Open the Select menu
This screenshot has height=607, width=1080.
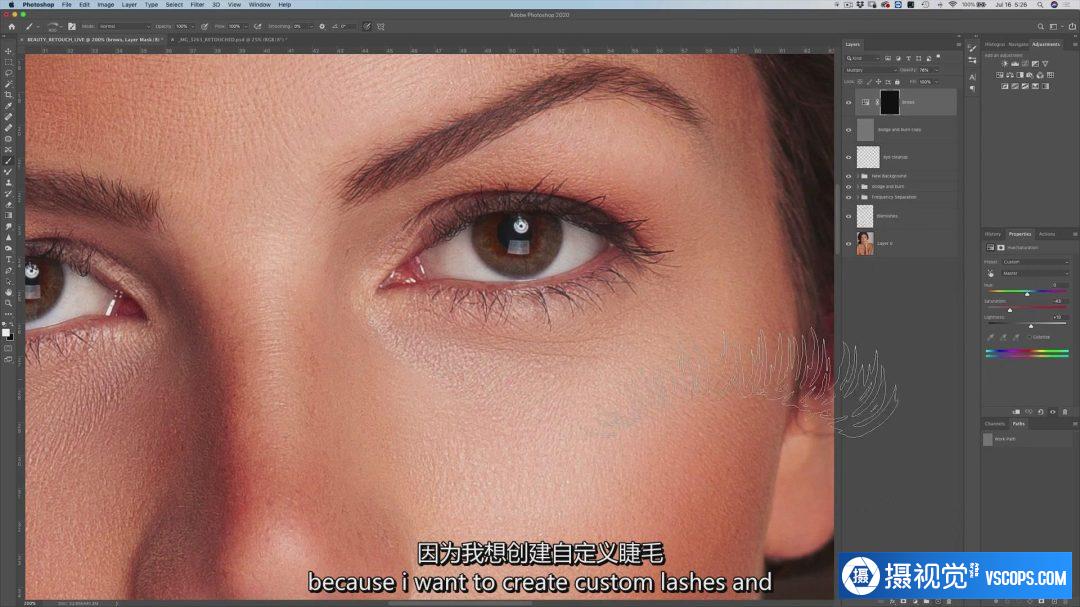click(174, 4)
